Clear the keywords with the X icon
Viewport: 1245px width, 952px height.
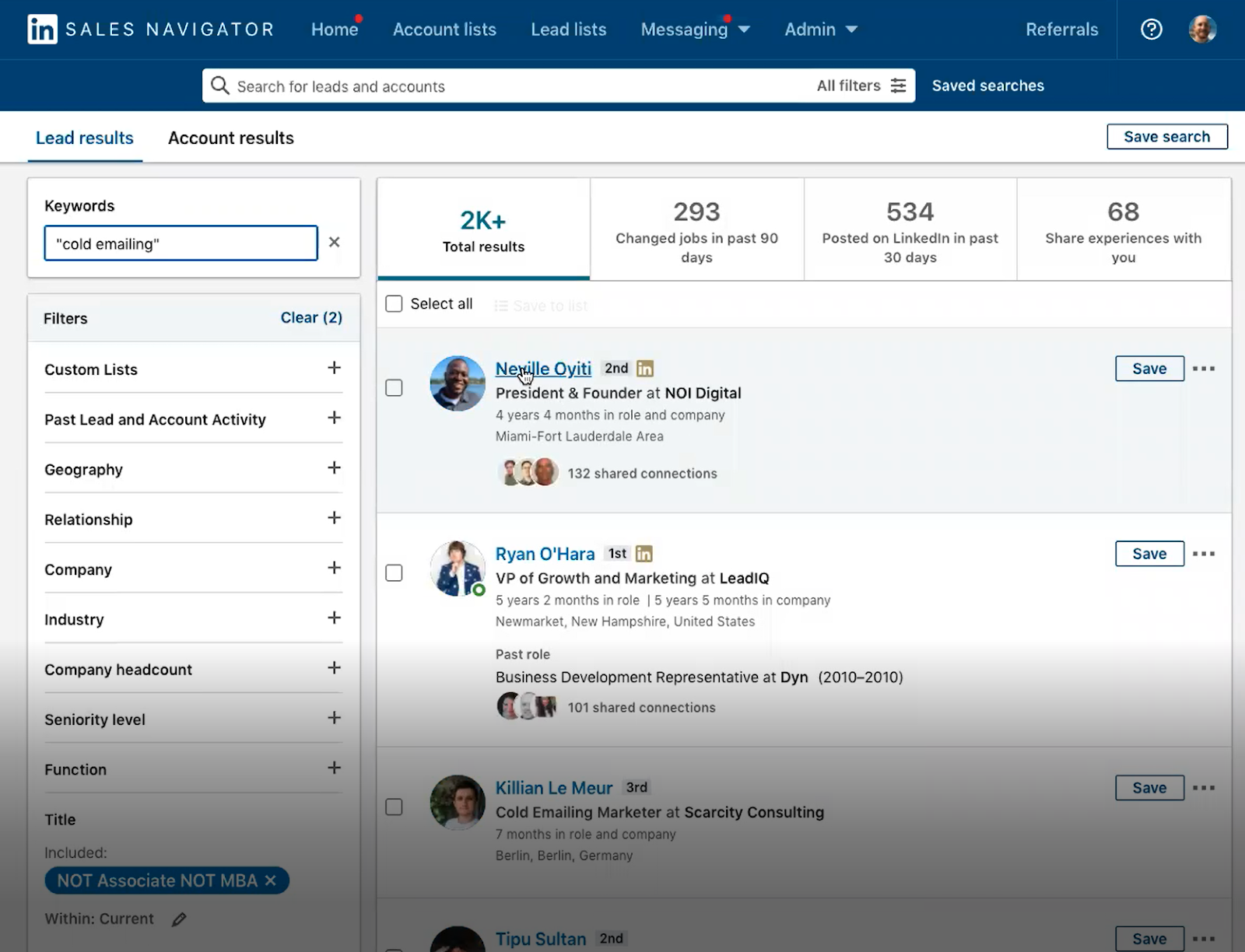(x=334, y=242)
